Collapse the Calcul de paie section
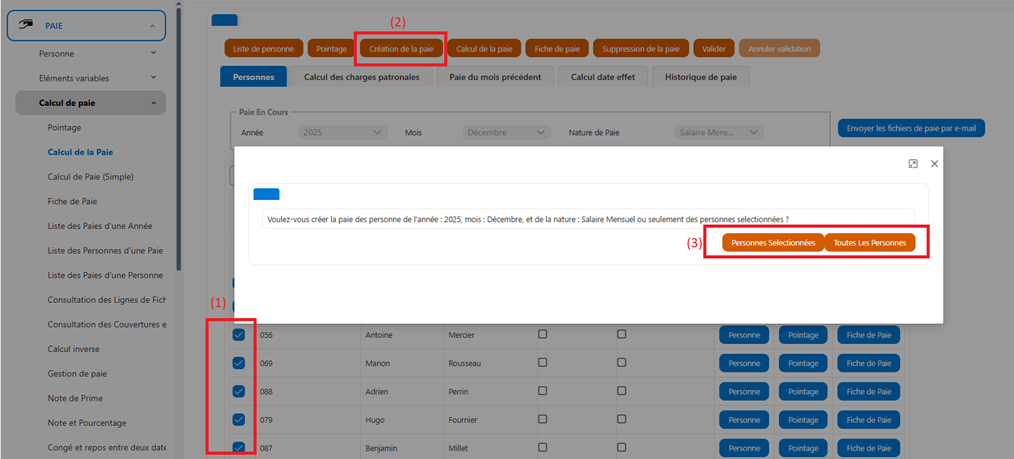The image size is (1014, 459). click(153, 103)
